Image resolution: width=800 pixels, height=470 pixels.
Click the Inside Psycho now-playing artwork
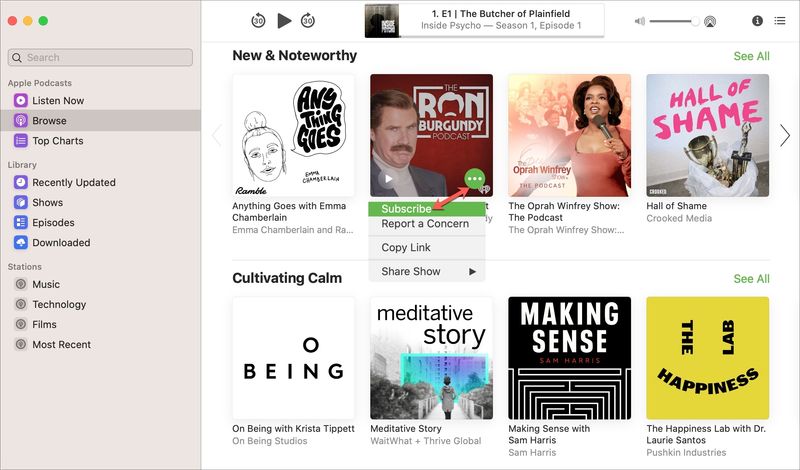[382, 21]
